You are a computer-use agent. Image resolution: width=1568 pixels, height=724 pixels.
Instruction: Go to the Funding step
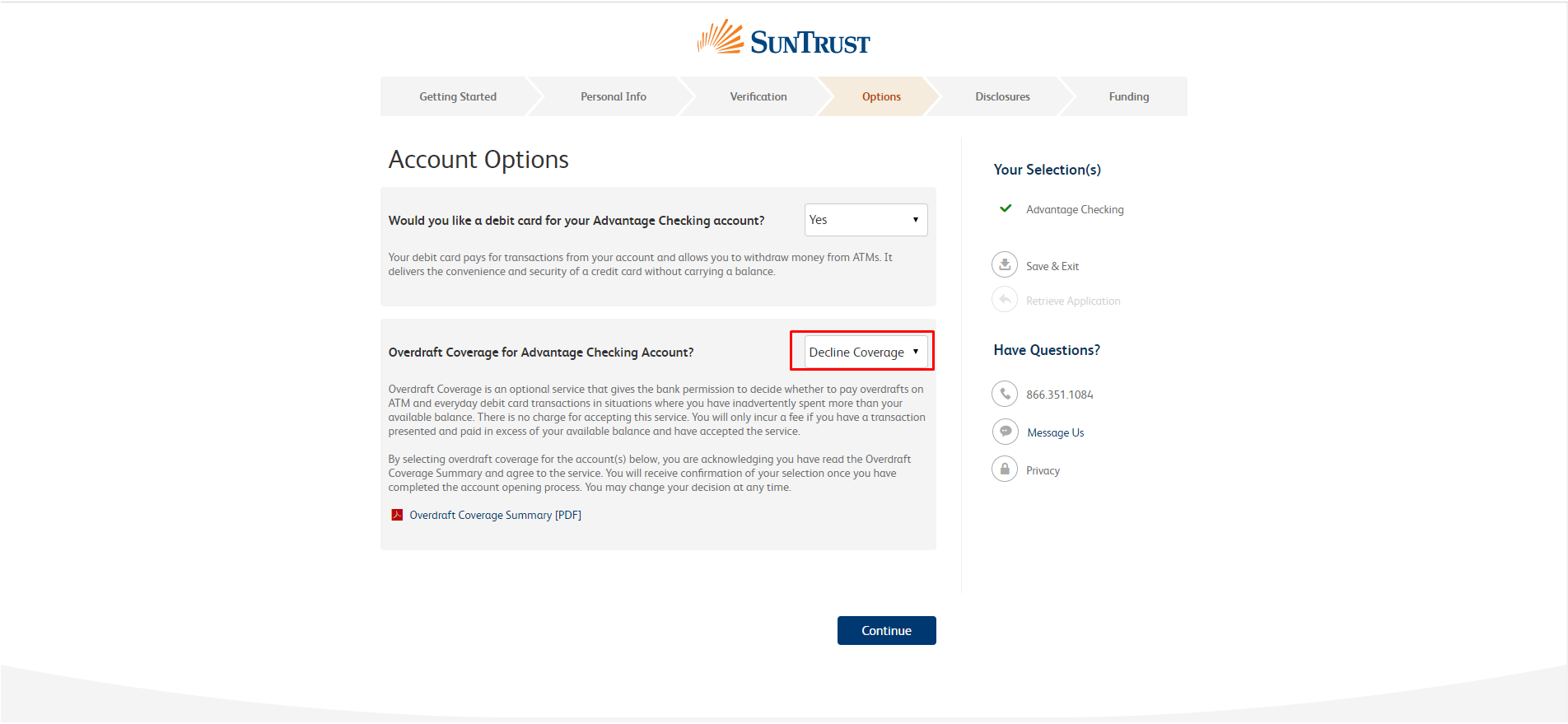point(1128,96)
